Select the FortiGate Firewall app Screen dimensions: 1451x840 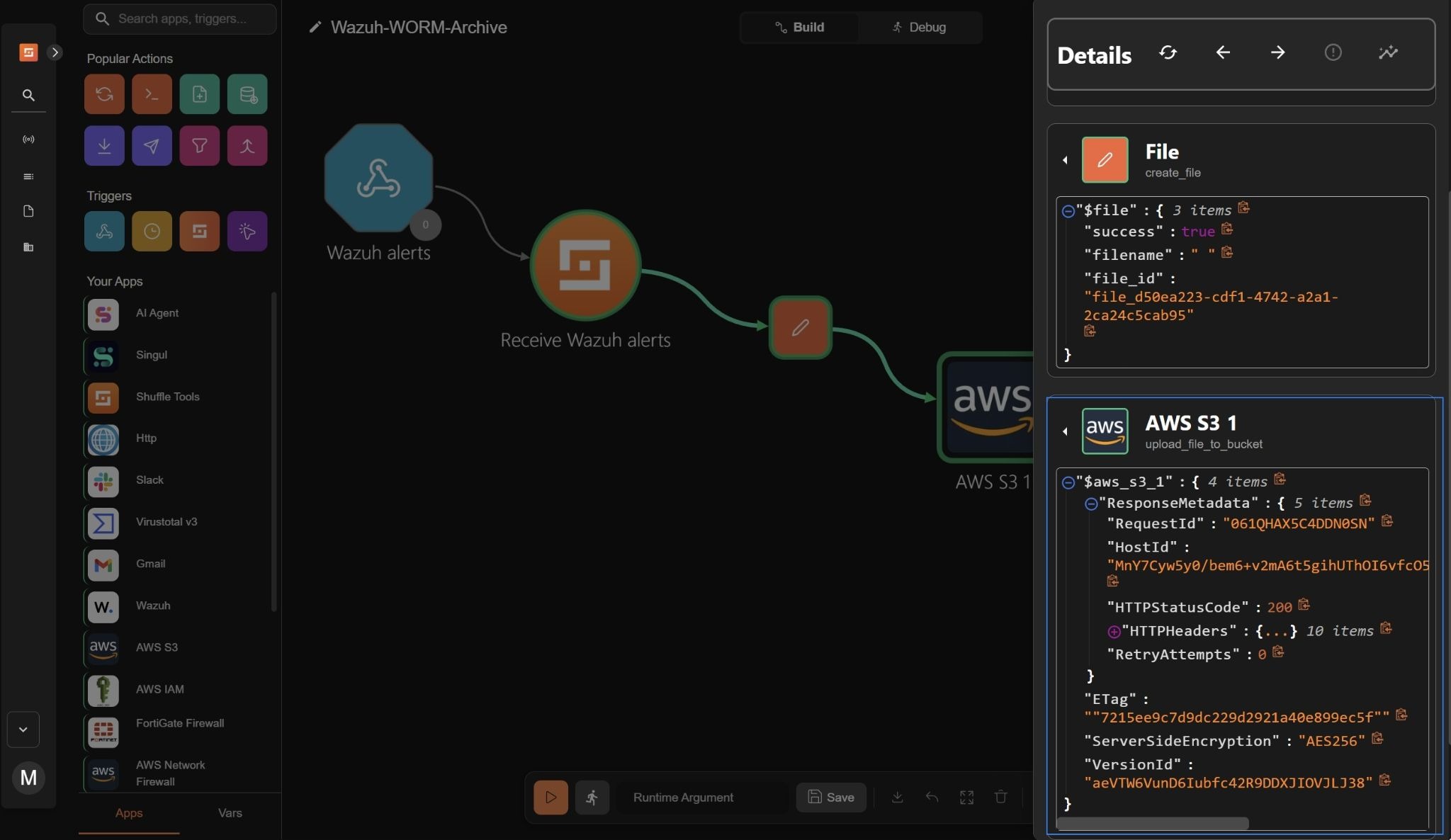pyautogui.click(x=176, y=731)
